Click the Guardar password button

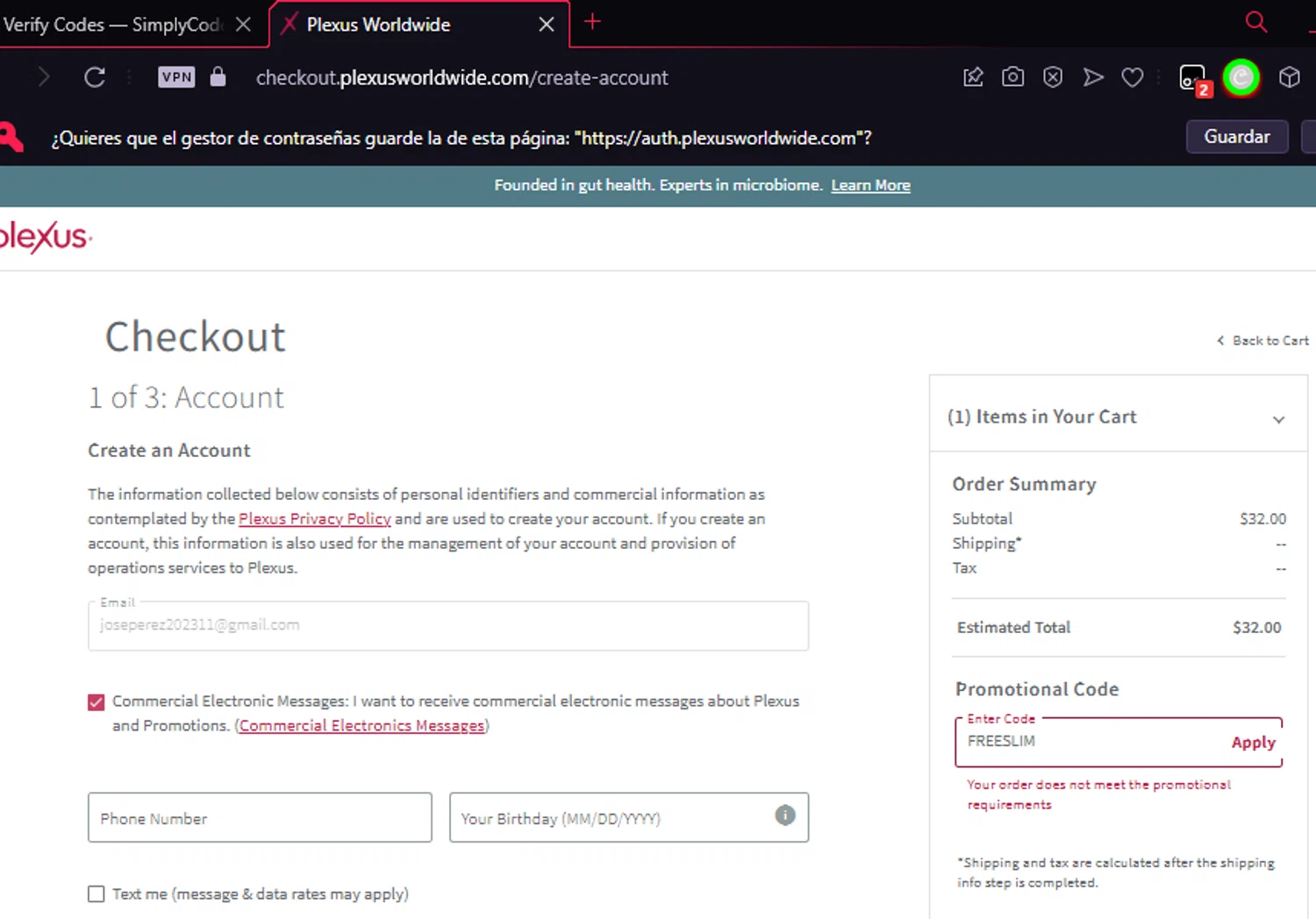coord(1236,137)
